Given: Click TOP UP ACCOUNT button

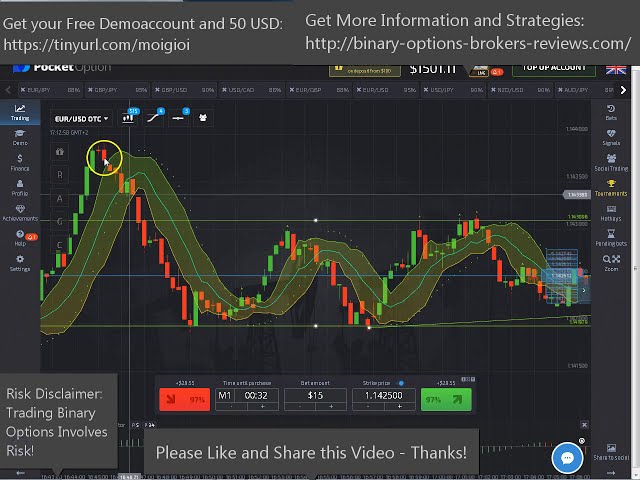Looking at the screenshot, I should pos(554,70).
